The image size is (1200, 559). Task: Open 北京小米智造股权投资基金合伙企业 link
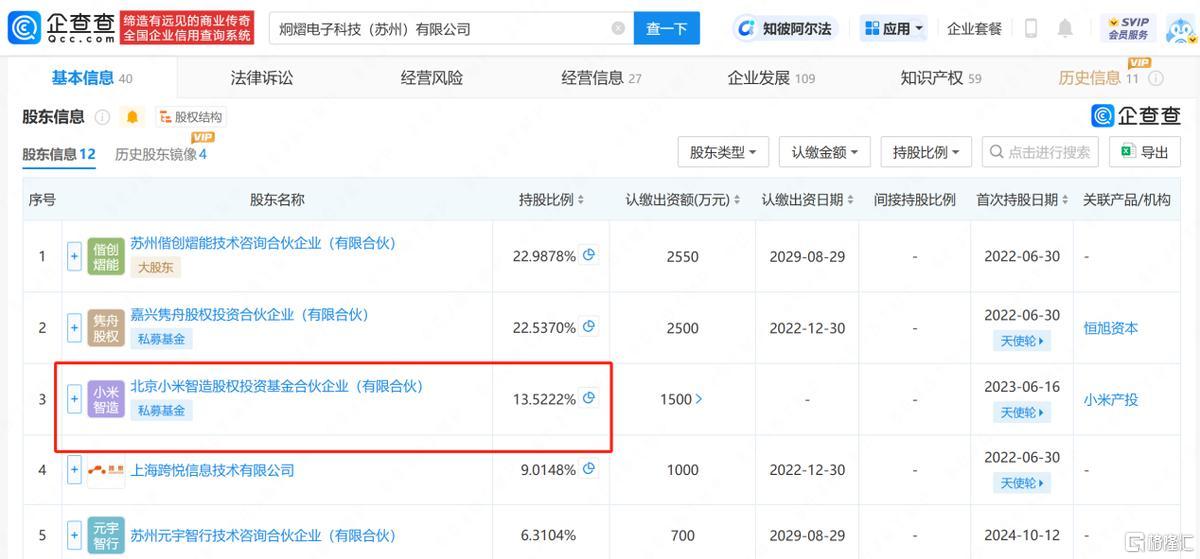tap(277, 386)
